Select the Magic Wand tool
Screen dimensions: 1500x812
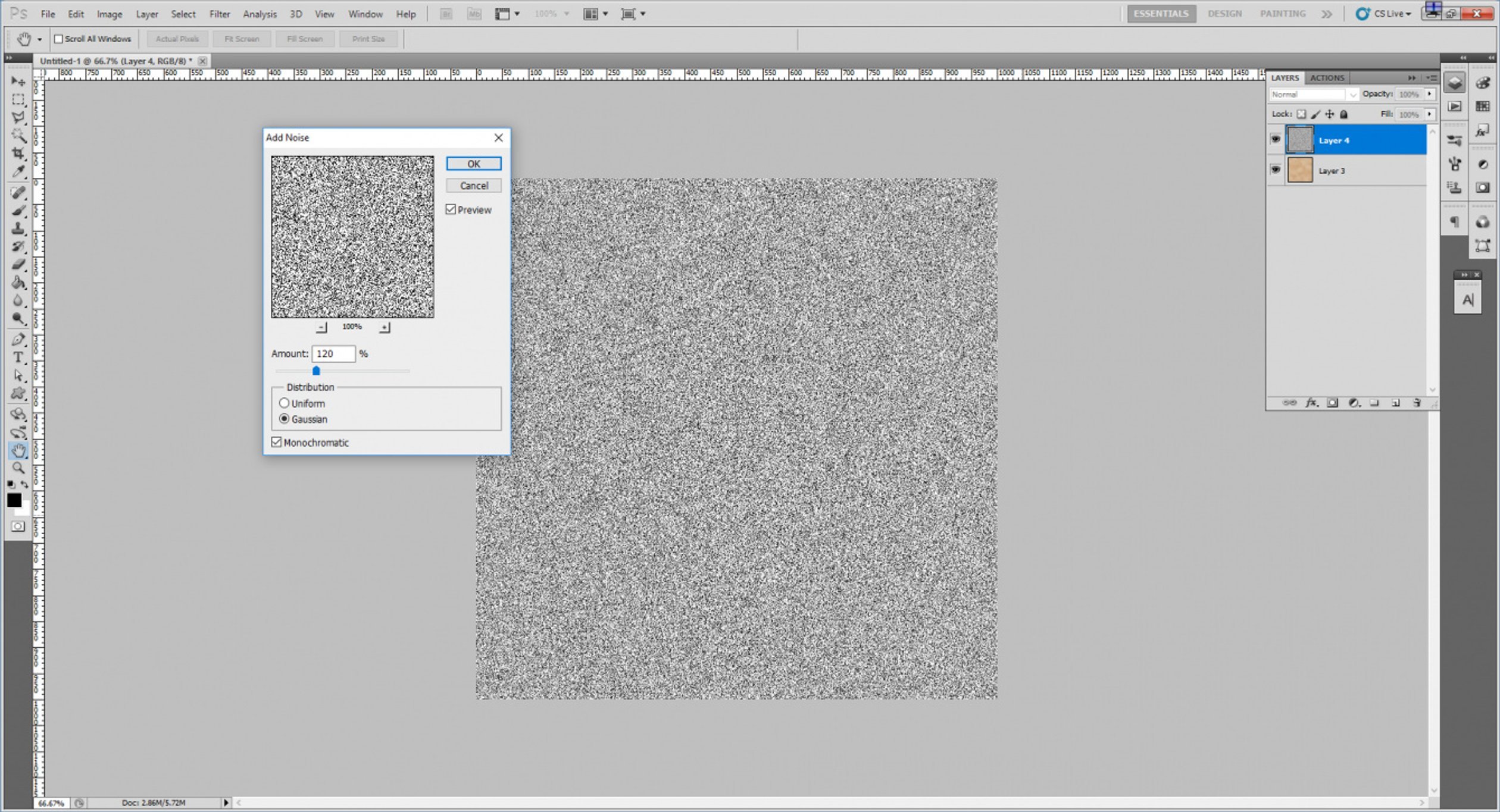[x=18, y=136]
